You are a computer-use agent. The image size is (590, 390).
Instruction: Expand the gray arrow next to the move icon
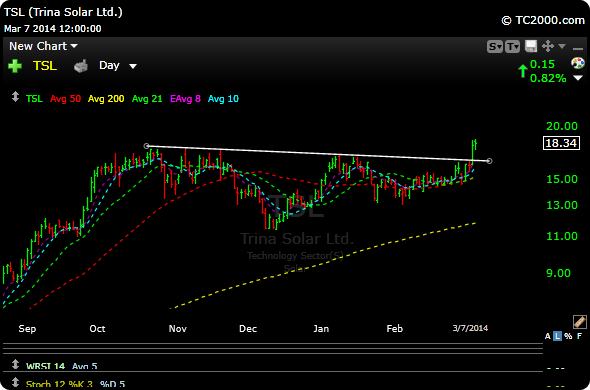(562, 46)
